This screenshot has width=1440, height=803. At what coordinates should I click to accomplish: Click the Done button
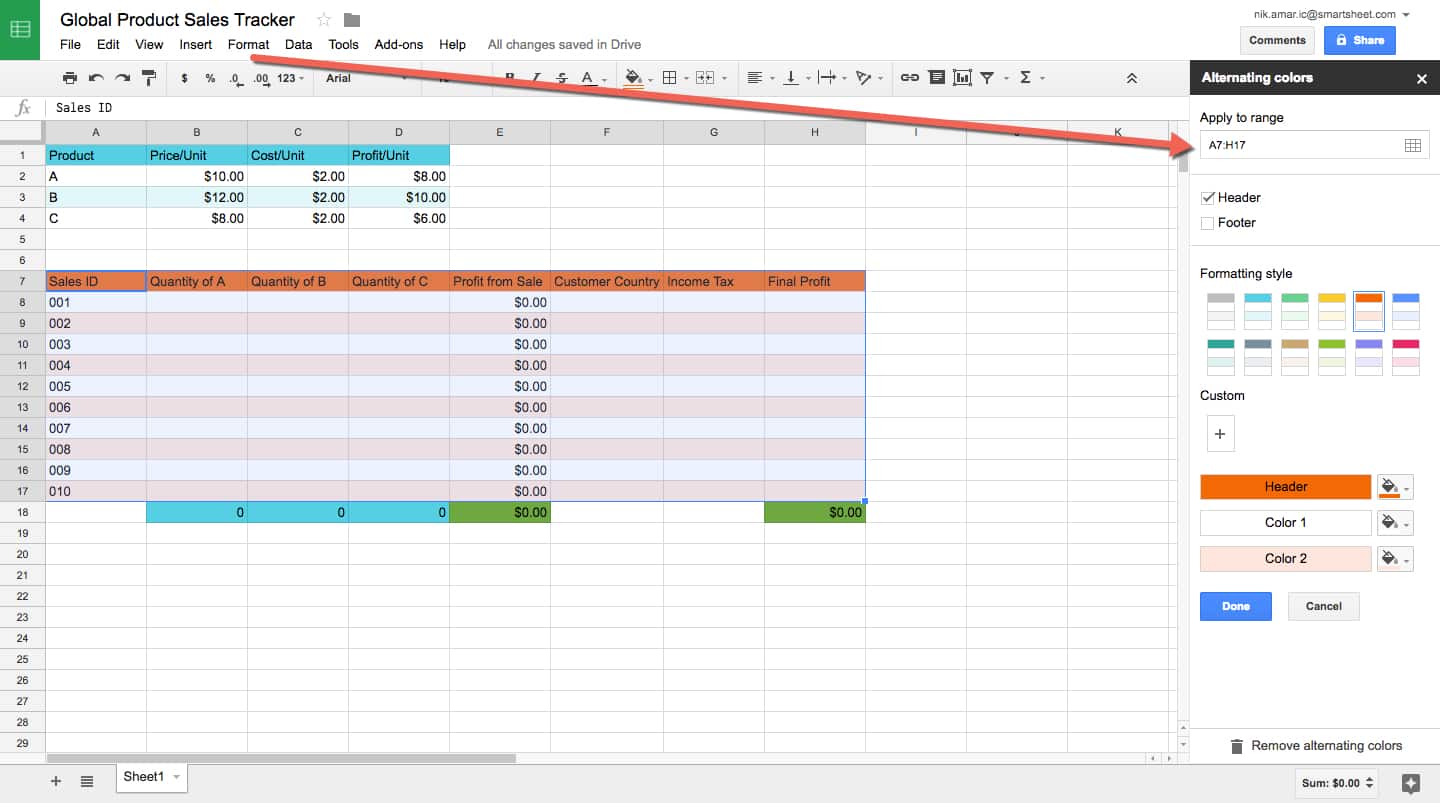click(1235, 606)
